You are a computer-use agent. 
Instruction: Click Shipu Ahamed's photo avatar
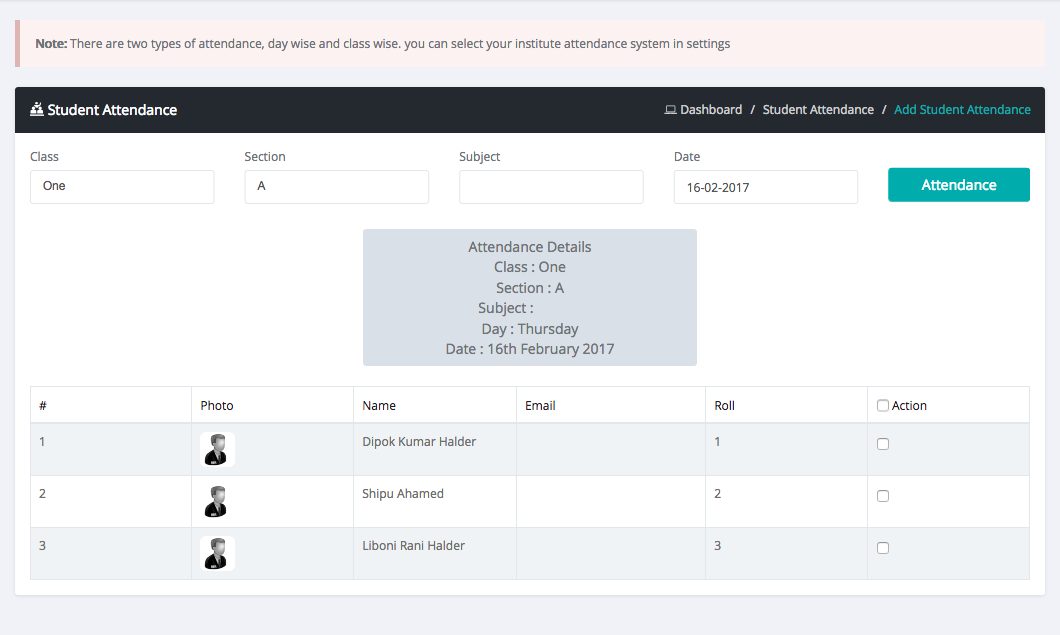click(x=217, y=502)
